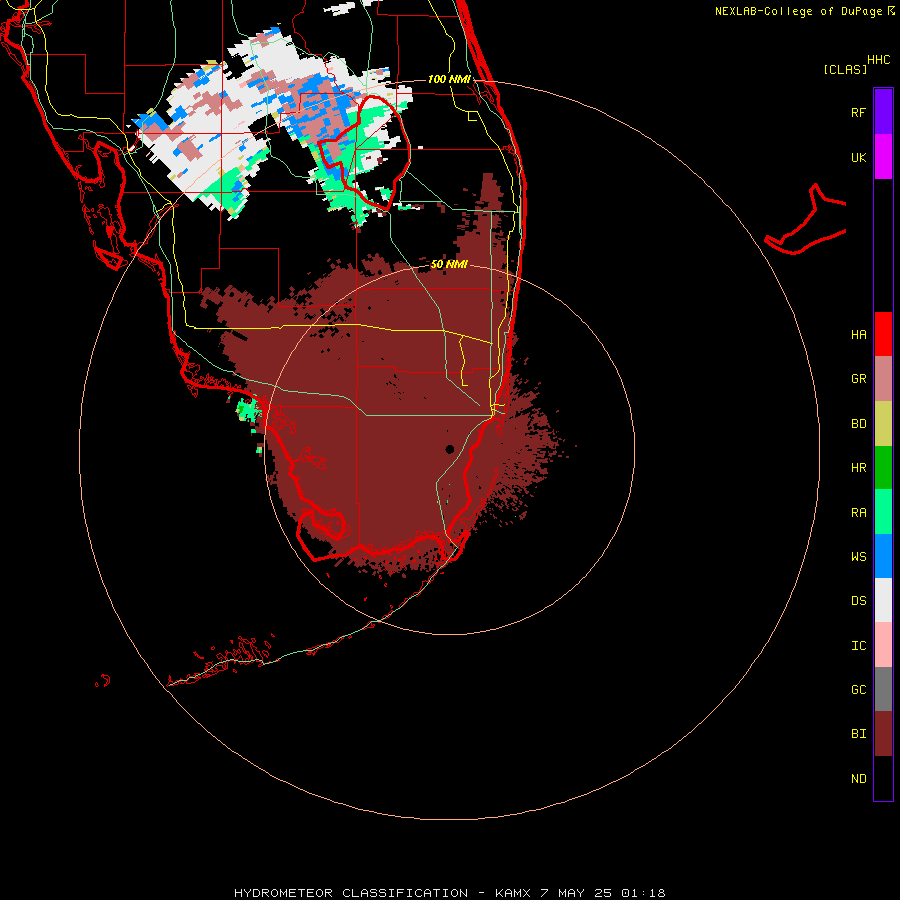
Task: Select the GR dusty-pink legend swatch
Action: tap(883, 379)
